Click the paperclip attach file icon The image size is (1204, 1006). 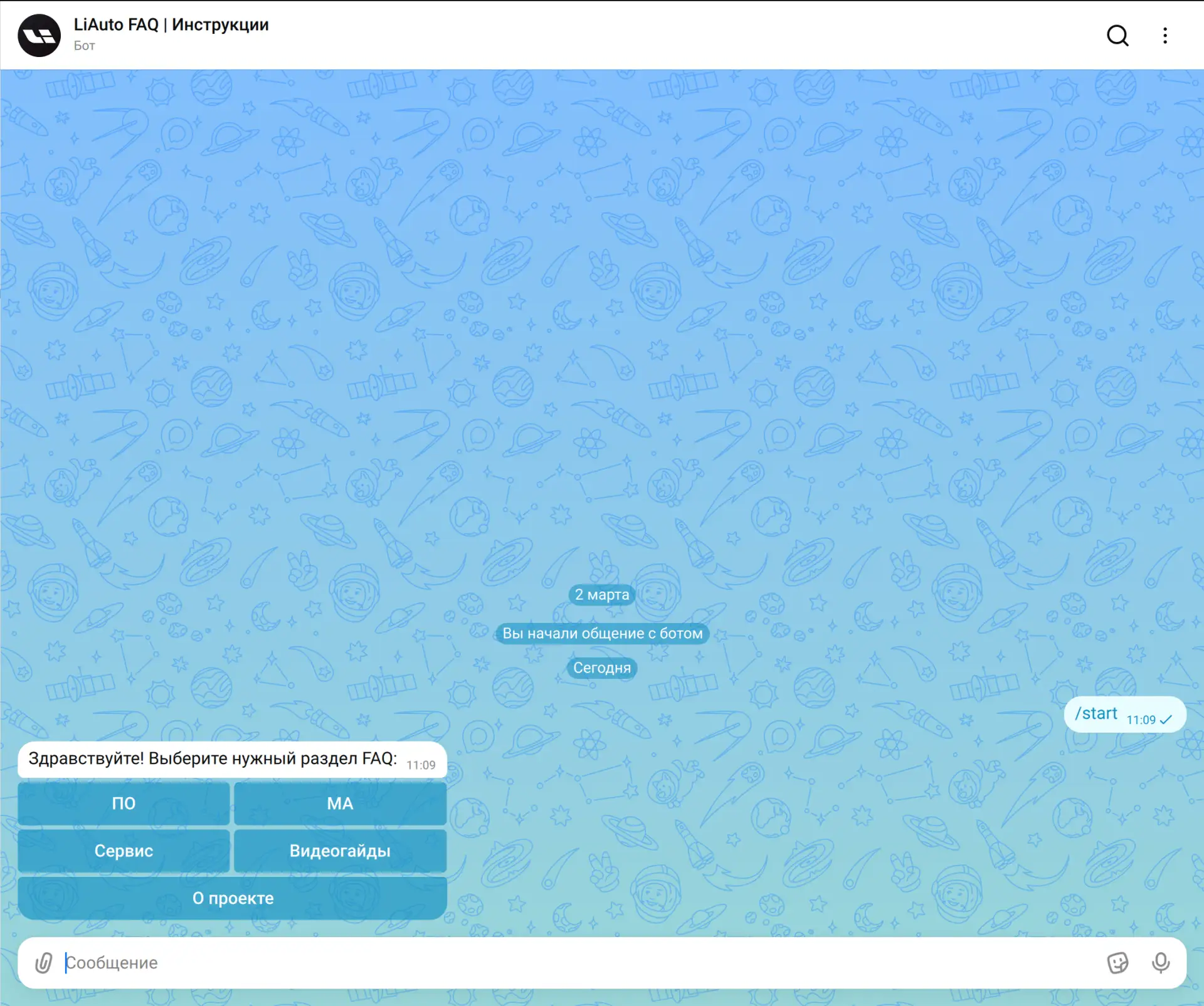(43, 963)
